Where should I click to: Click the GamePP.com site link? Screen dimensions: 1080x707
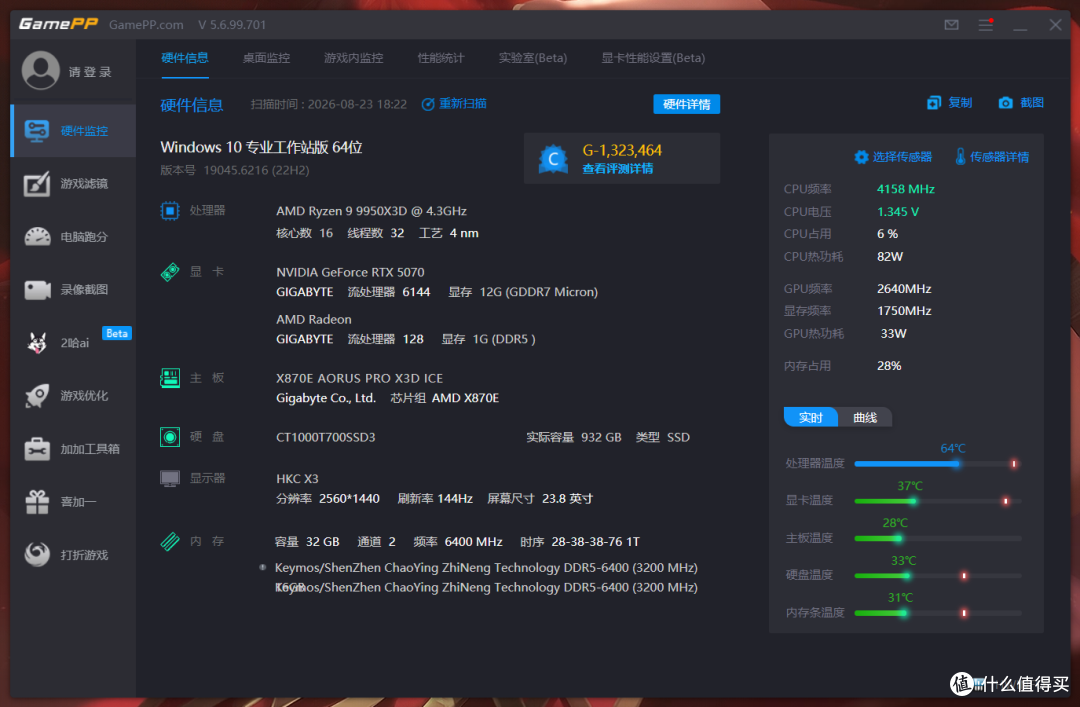146,25
